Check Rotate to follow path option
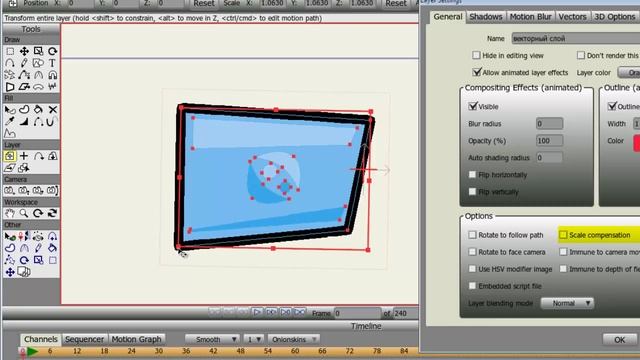The image size is (640, 360). [x=473, y=235]
